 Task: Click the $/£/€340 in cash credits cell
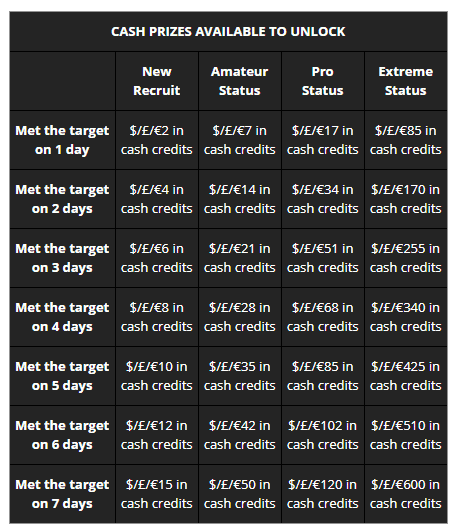click(406, 317)
